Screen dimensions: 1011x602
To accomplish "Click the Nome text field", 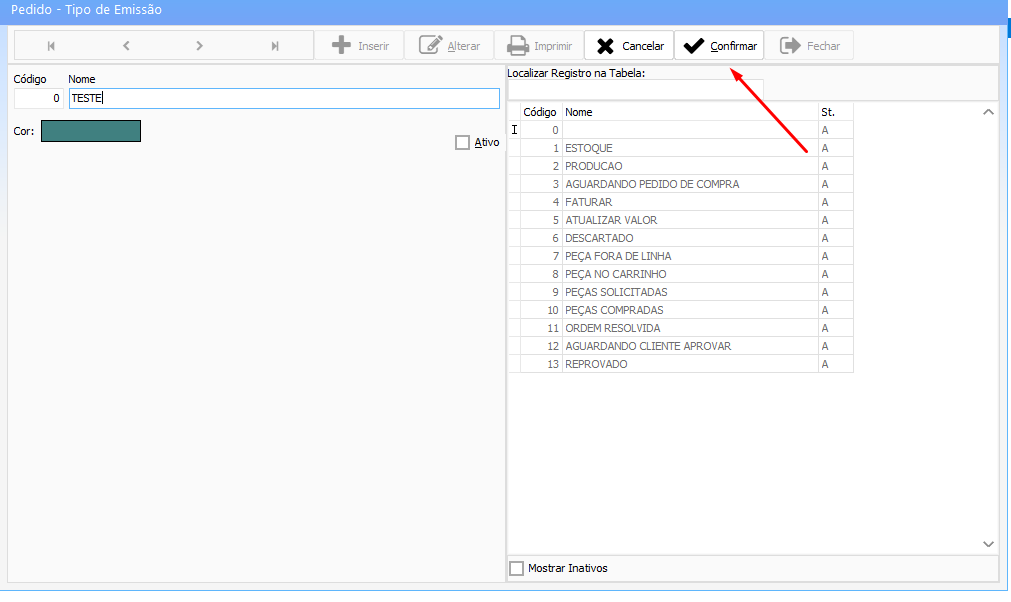I will (x=284, y=98).
